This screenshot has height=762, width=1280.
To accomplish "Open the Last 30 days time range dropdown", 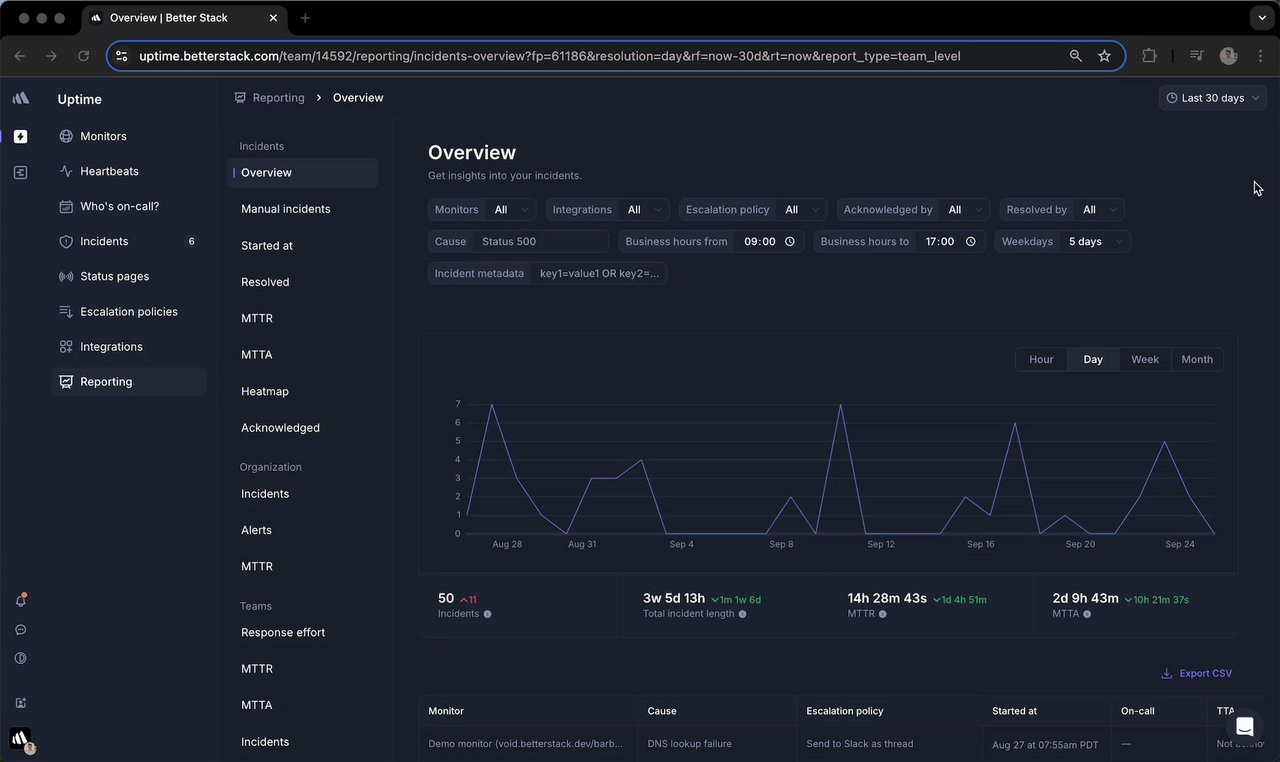I will point(1212,98).
